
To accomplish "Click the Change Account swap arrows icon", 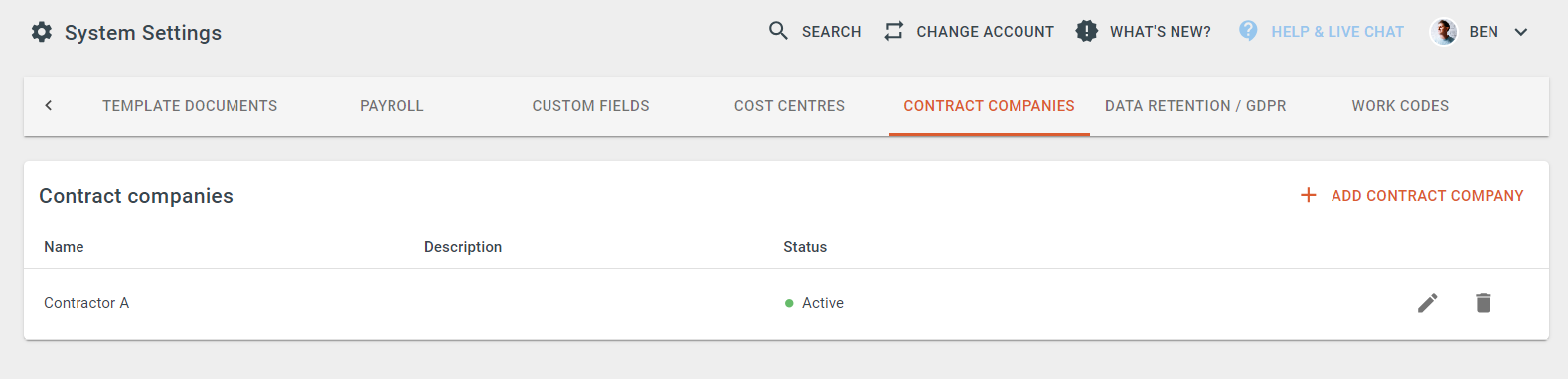I will click(894, 31).
